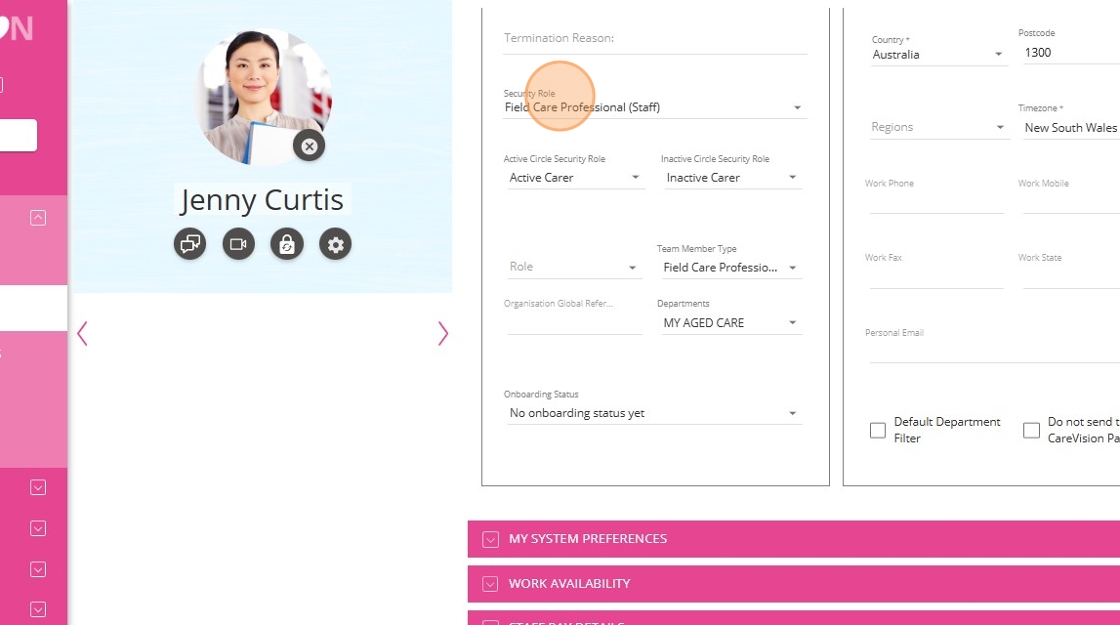
Task: Click the Termination Reason field
Action: [x=655, y=39]
